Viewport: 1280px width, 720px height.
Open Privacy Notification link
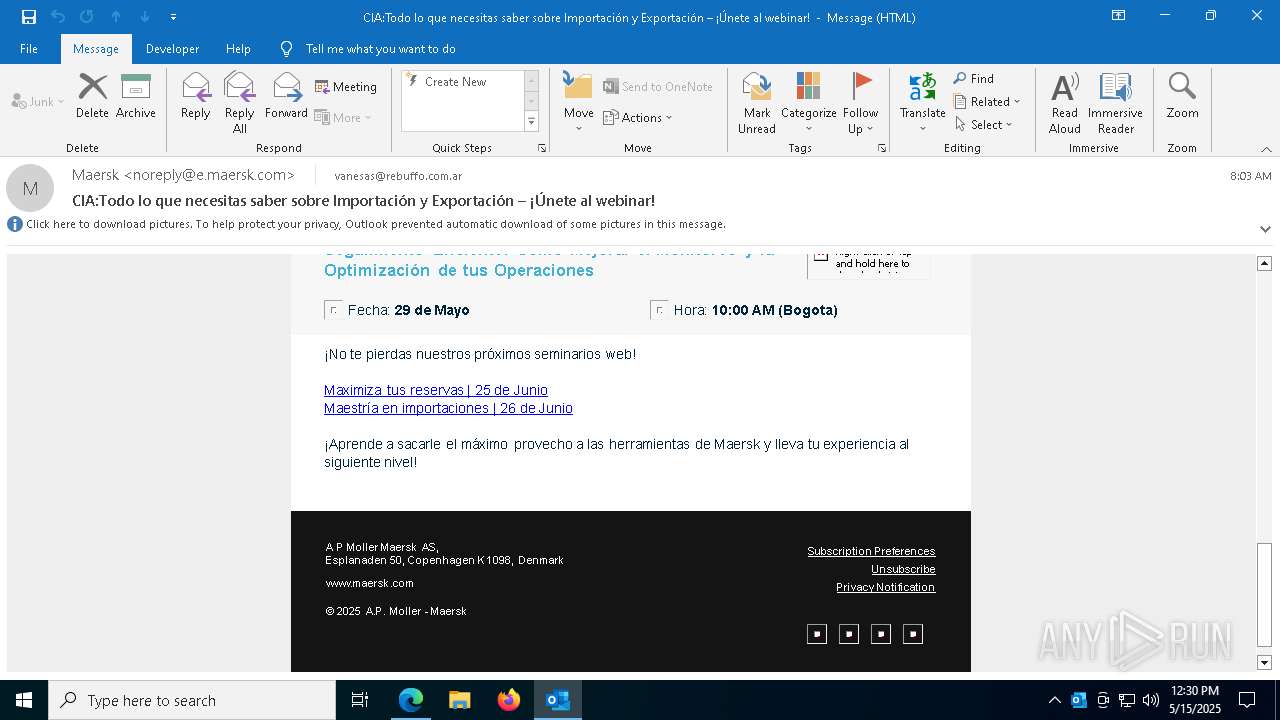(885, 587)
